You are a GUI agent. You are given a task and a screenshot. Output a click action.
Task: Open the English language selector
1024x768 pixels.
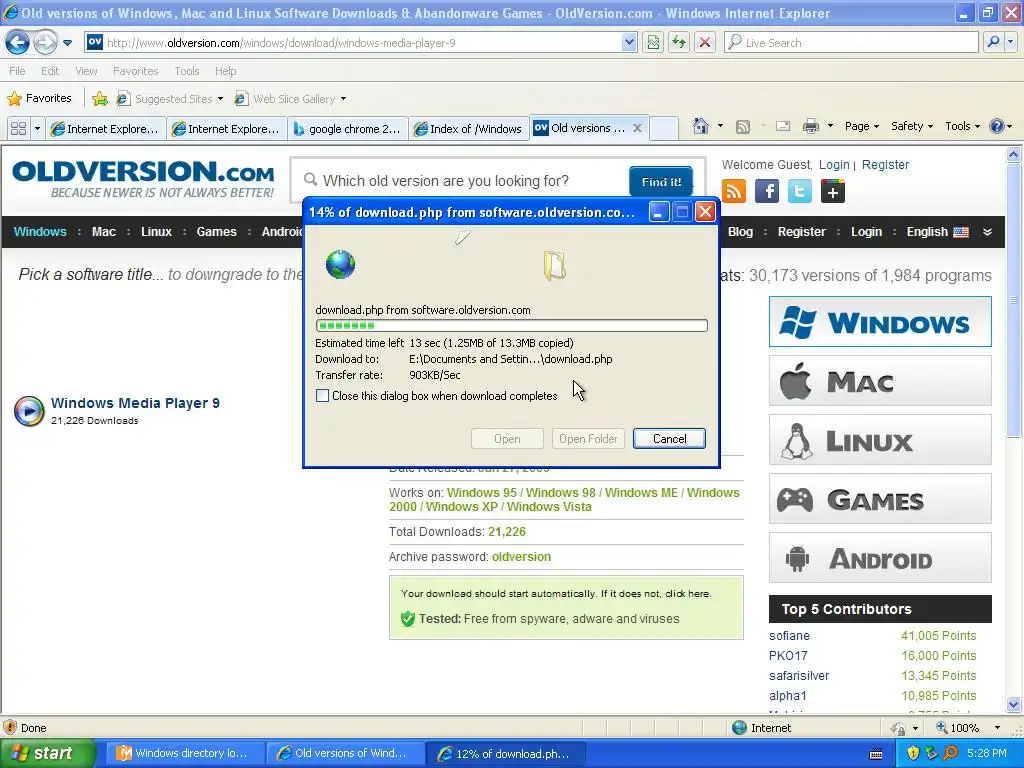point(937,232)
